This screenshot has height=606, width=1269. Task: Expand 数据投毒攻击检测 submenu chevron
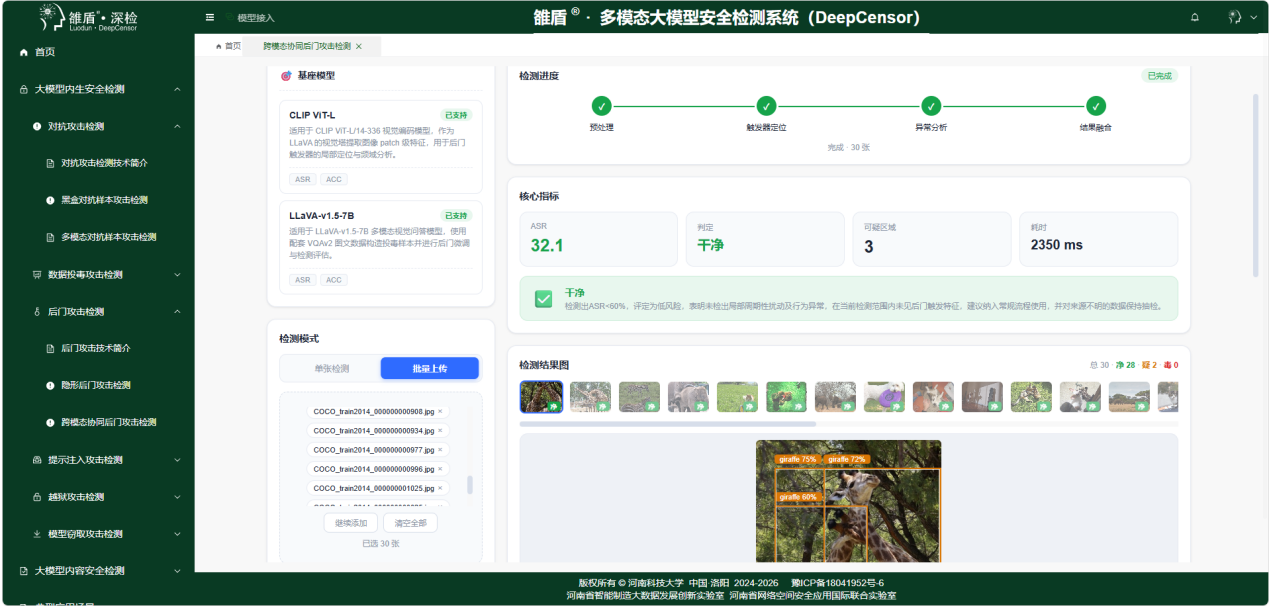coord(177,274)
